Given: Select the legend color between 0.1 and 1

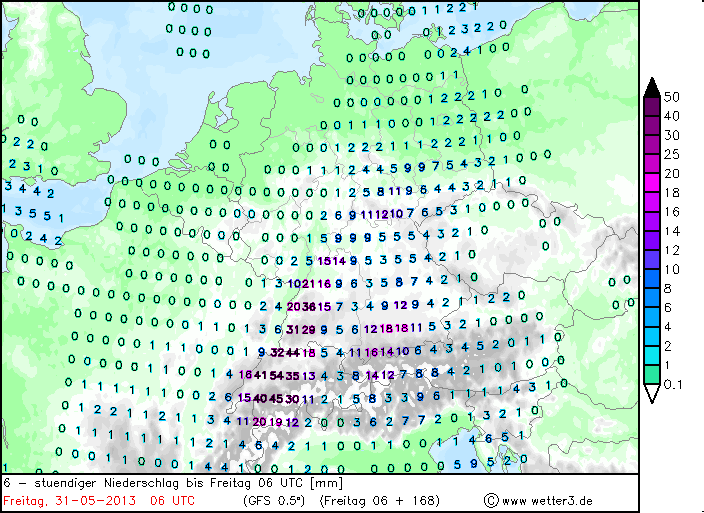Looking at the screenshot, I should click(652, 374).
